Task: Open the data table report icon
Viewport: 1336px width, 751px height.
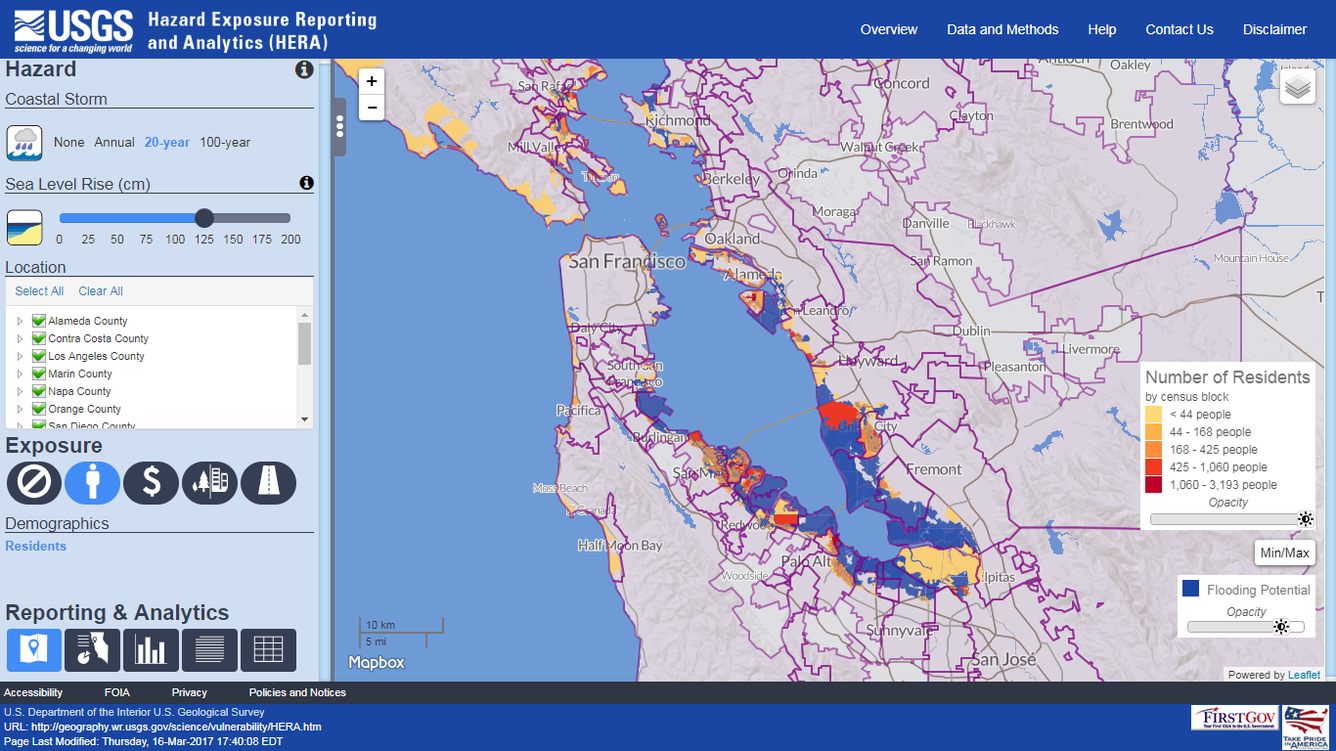Action: pyautogui.click(x=268, y=650)
